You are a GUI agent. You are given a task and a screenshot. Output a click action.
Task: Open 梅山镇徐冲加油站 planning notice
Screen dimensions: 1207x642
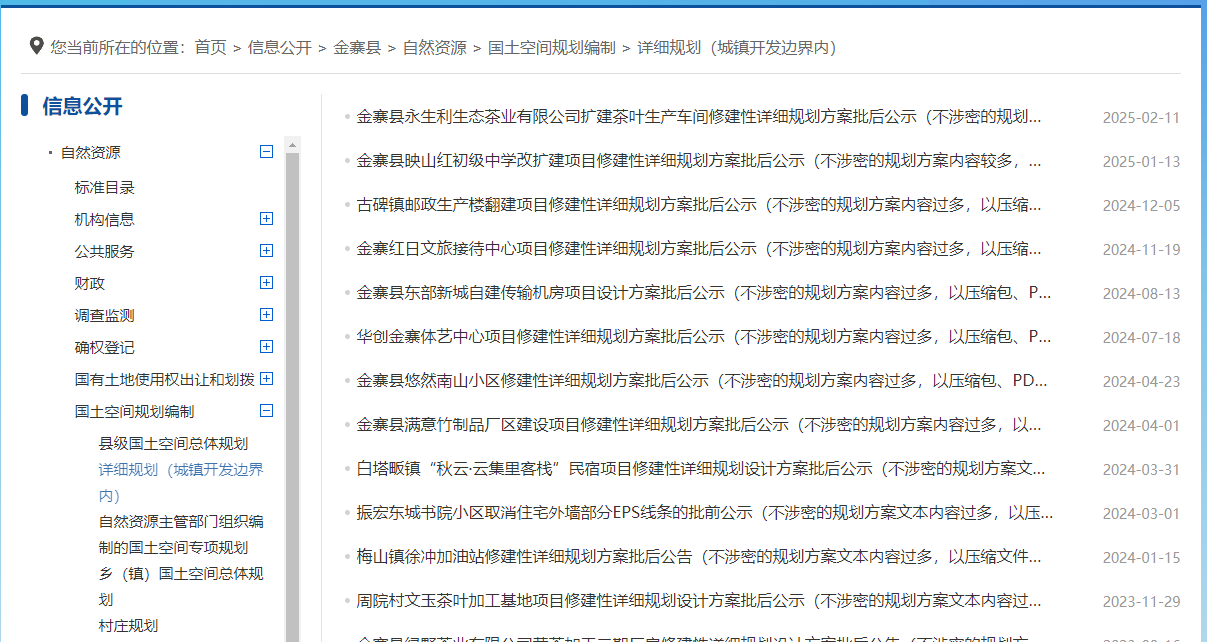click(698, 557)
